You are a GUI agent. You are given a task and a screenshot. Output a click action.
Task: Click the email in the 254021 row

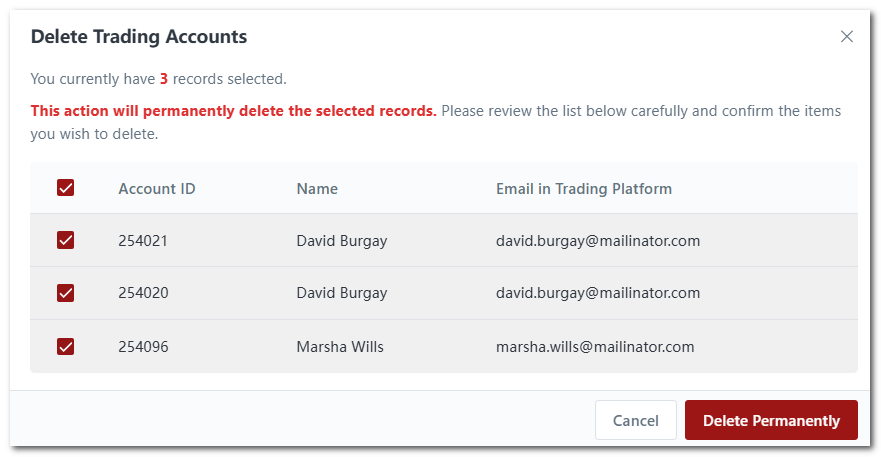pyautogui.click(x=597, y=240)
